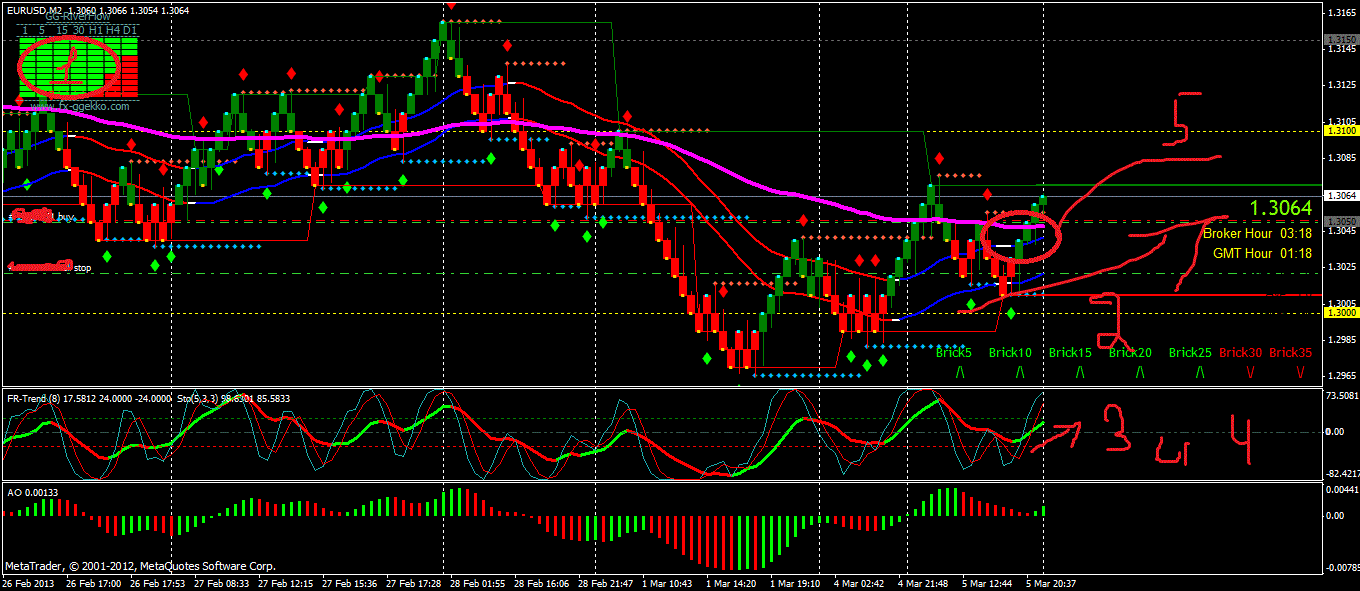The width and height of the screenshot is (1360, 591).
Task: Click the buy line label on chart
Action: click(67, 216)
